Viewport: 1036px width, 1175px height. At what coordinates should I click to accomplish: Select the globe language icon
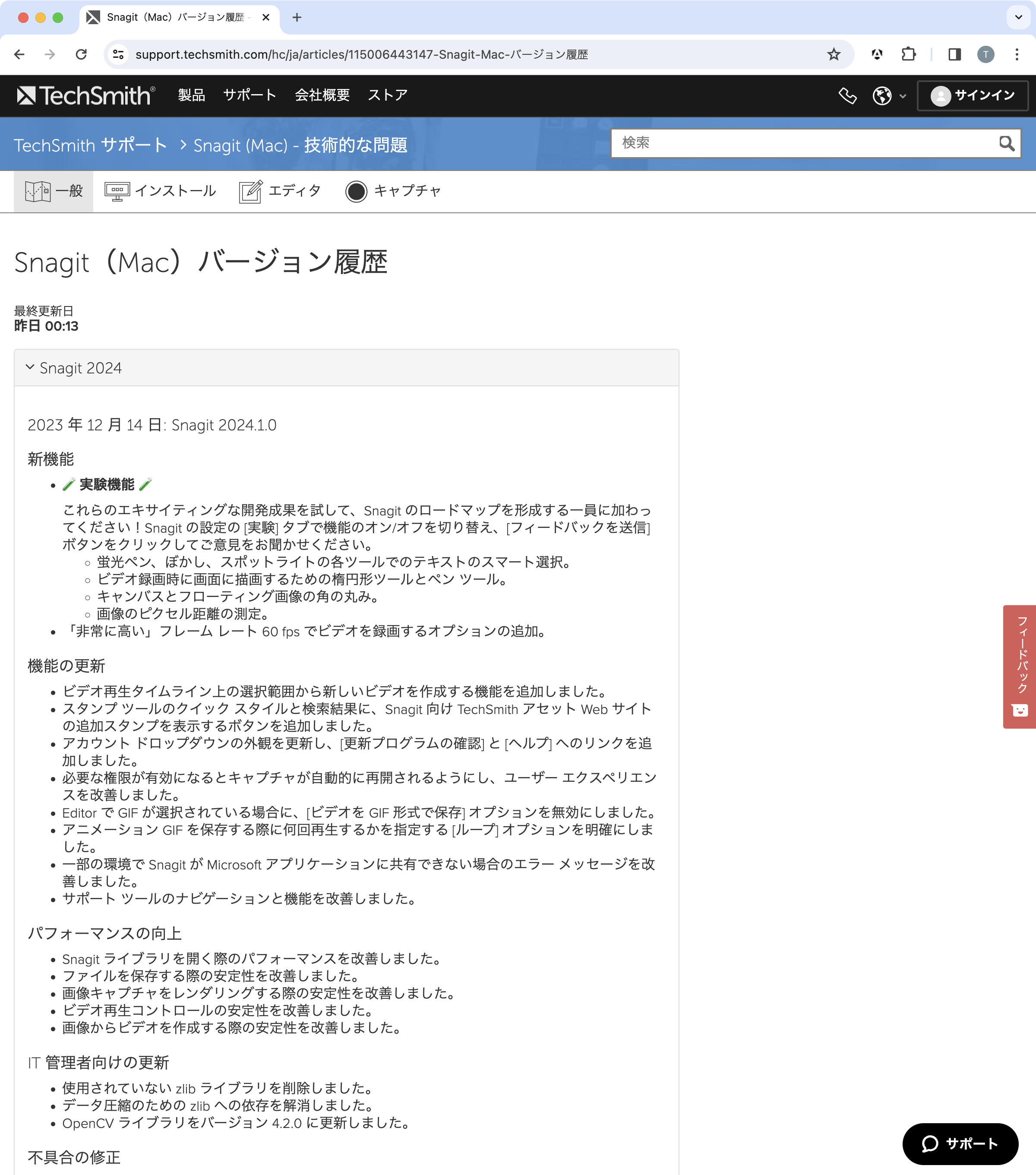882,95
